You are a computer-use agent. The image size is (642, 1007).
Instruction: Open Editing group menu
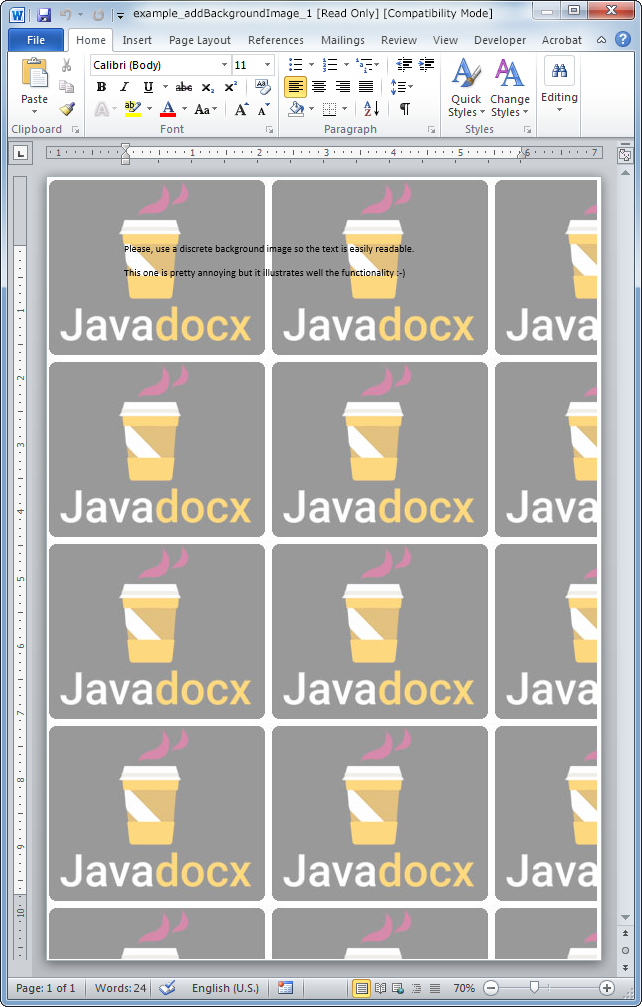(x=559, y=85)
